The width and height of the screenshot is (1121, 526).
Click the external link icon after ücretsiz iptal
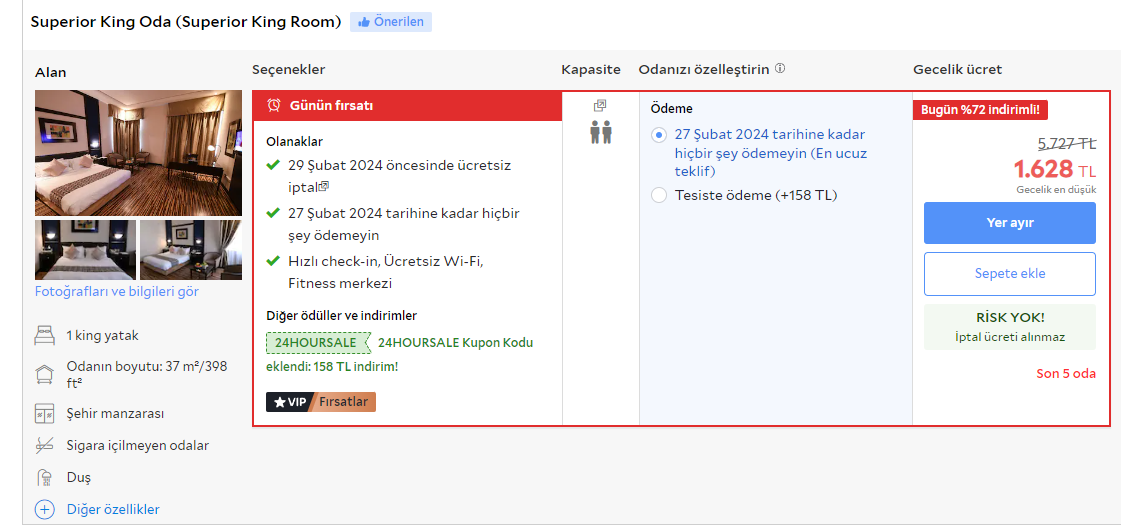(324, 186)
